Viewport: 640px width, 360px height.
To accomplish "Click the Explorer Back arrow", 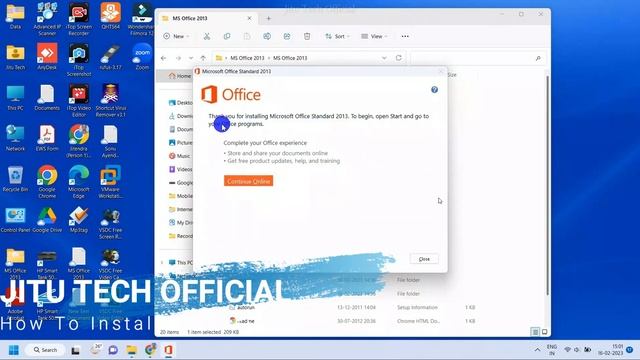I will point(164,58).
